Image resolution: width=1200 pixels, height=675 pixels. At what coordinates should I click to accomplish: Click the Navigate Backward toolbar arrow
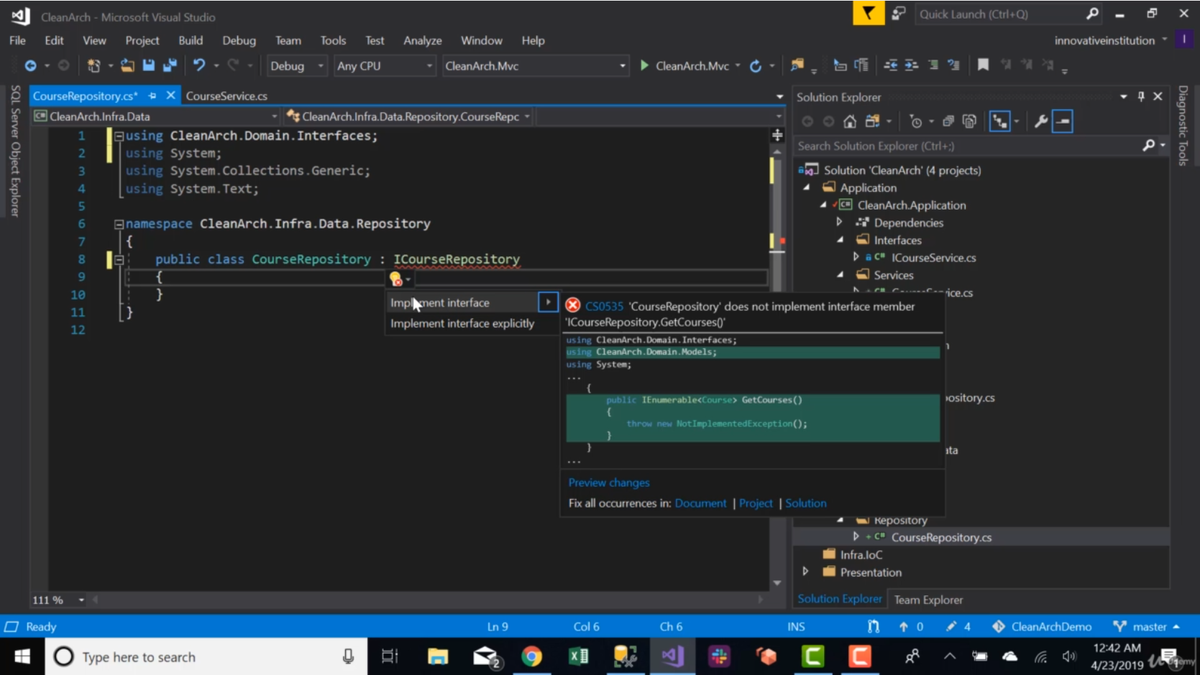tap(30, 66)
